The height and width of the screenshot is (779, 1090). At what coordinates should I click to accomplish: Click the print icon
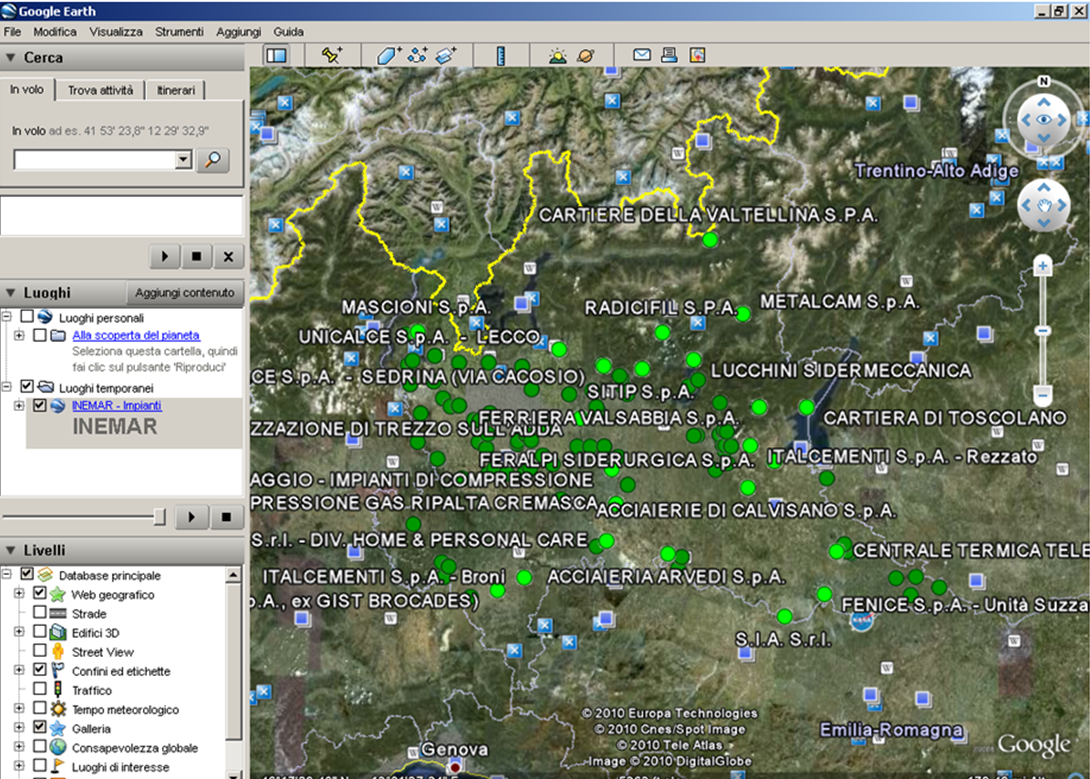click(669, 54)
